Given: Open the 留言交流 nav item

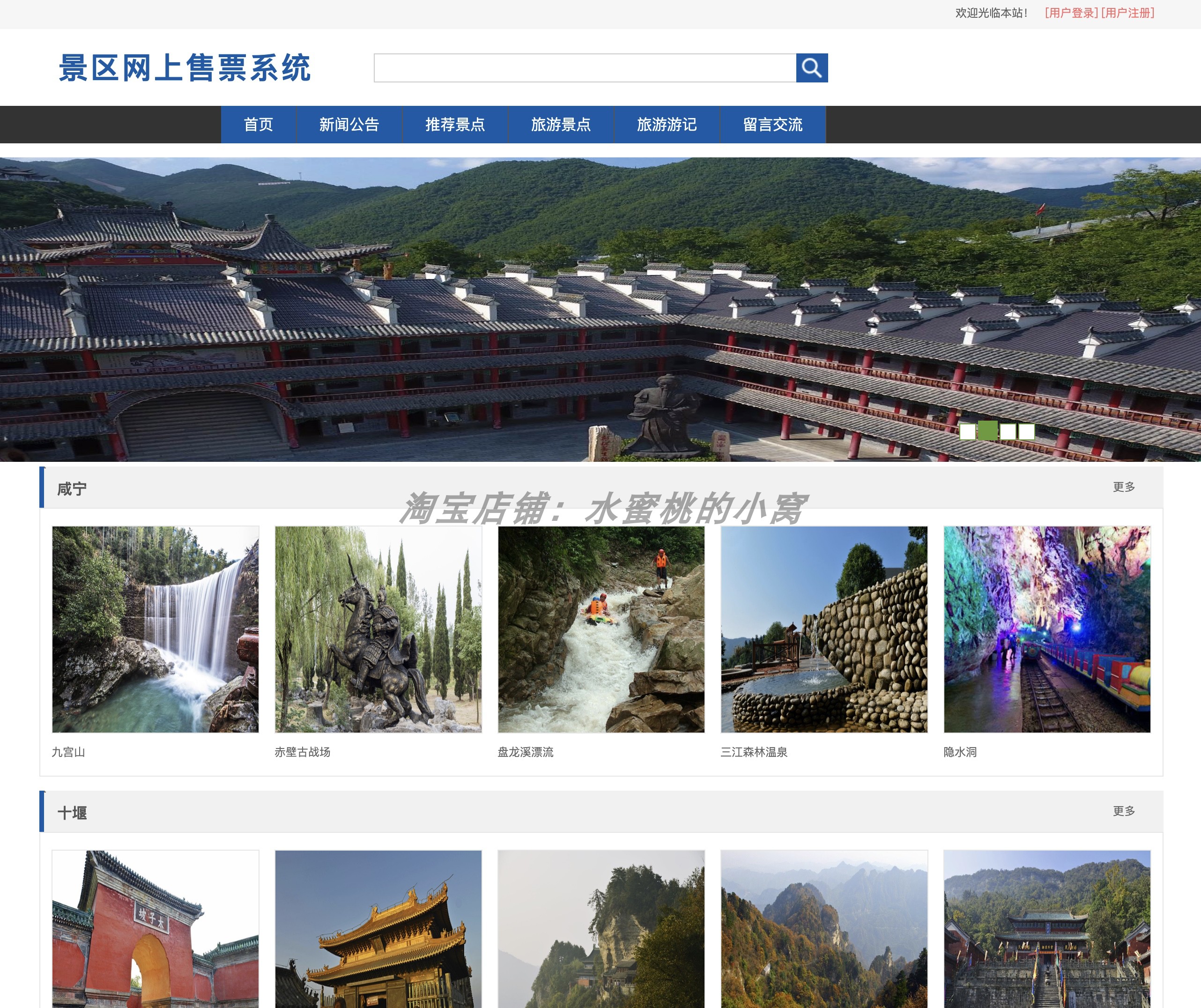Looking at the screenshot, I should 773,124.
